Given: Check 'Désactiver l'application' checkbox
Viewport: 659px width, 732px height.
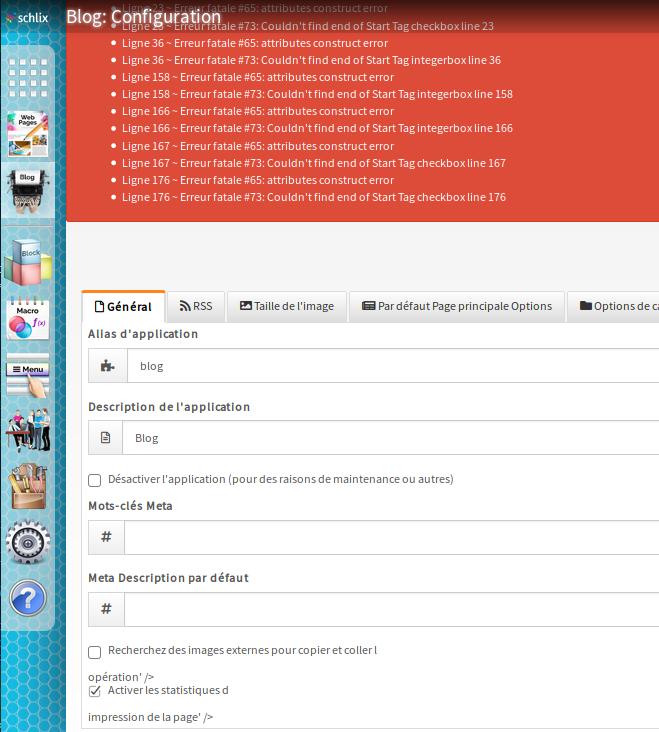Looking at the screenshot, I should 95,480.
